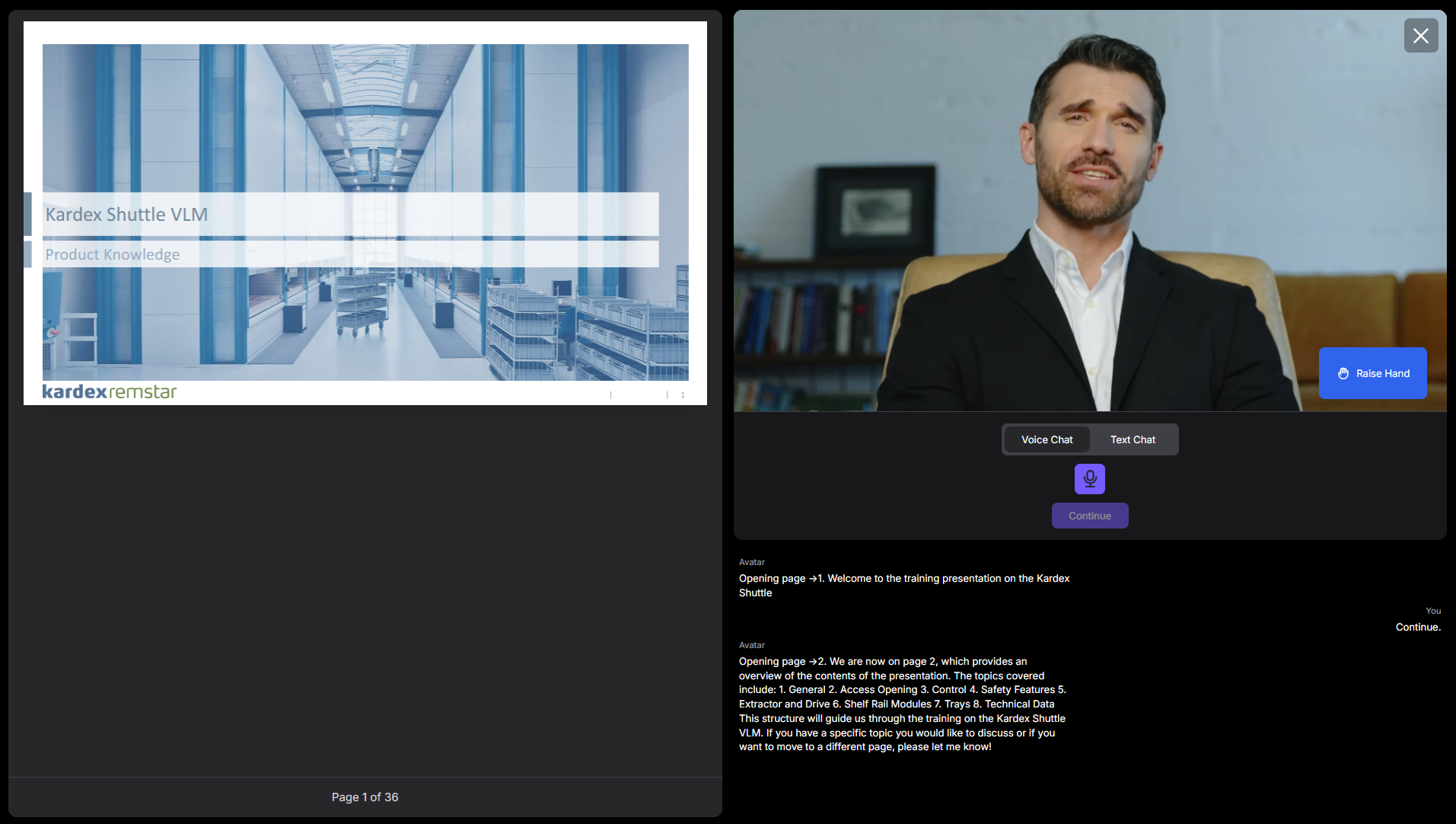Click the Product Knowledge subtitle on the slide
Viewport: 1456px width, 824px height.
(x=113, y=254)
